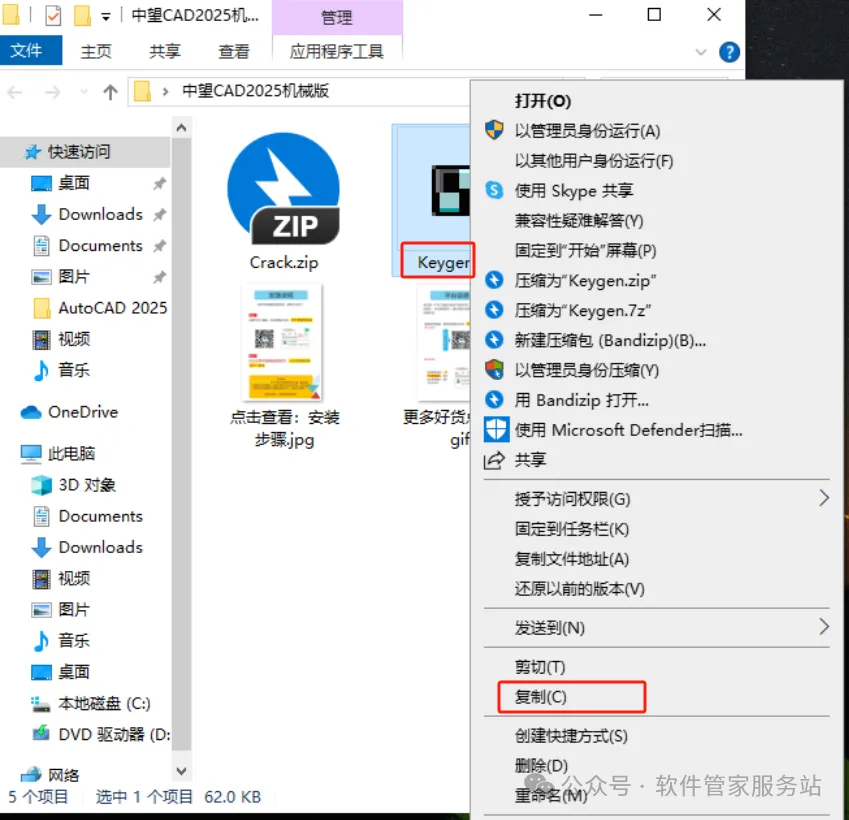Image resolution: width=849 pixels, height=820 pixels.
Task: Click the new folder icon in title bar
Action: [x=82, y=16]
